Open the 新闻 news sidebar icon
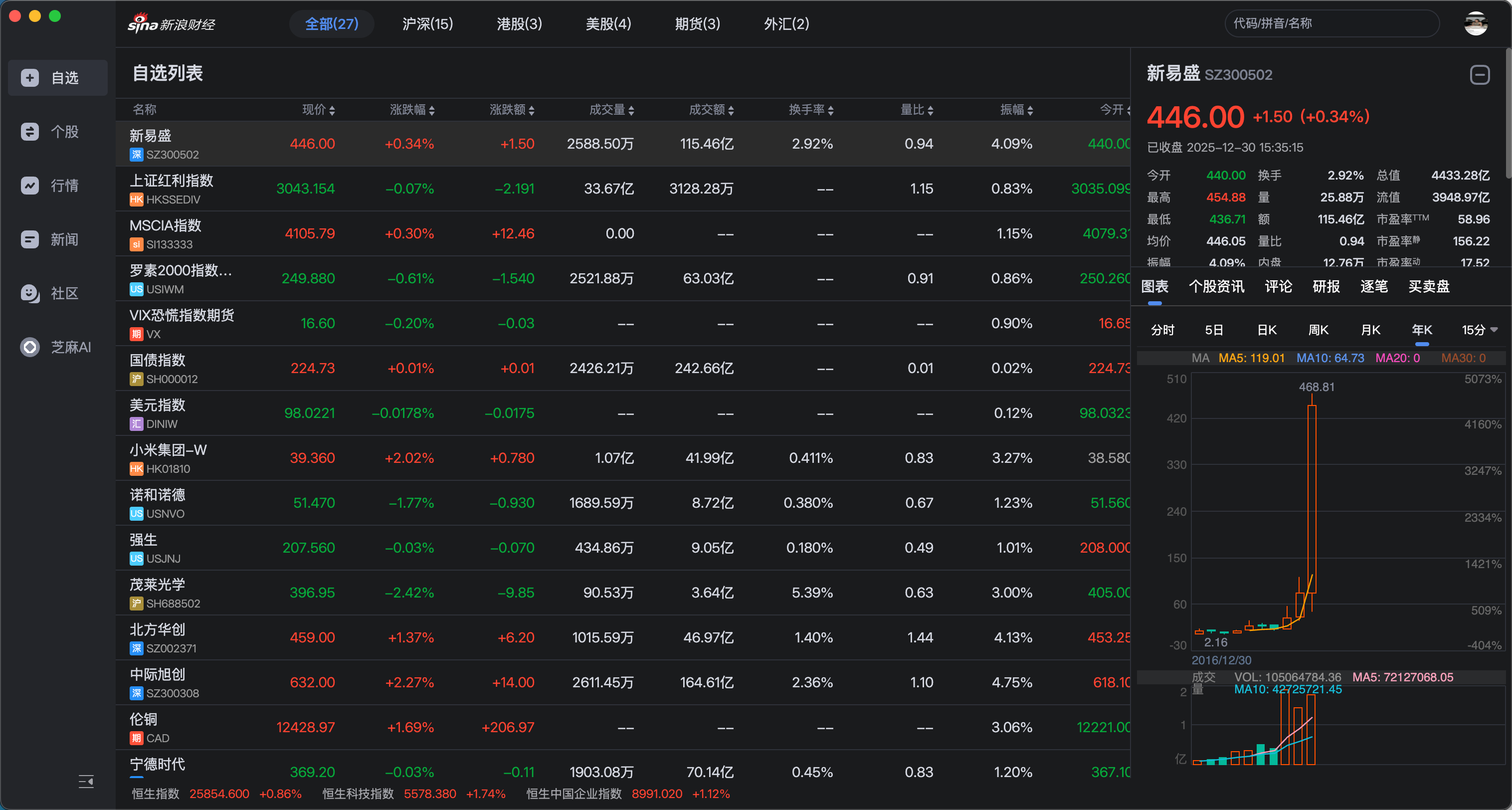The image size is (1512, 810). 30,239
